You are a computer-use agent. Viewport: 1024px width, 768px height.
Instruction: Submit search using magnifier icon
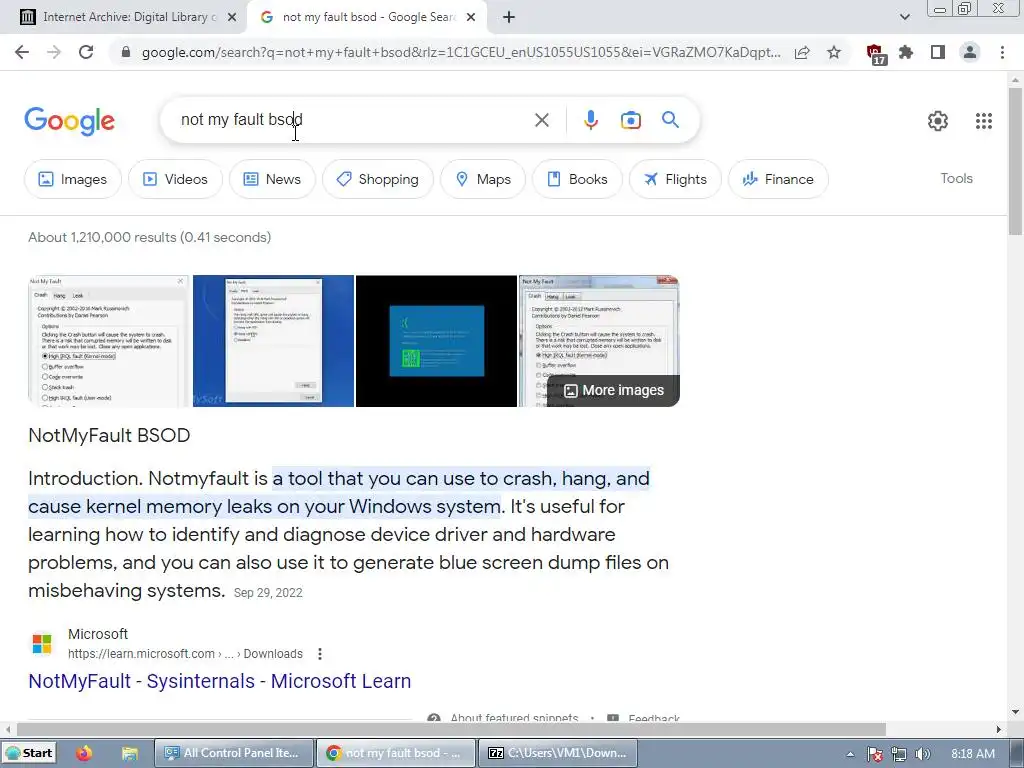pyautogui.click(x=670, y=120)
